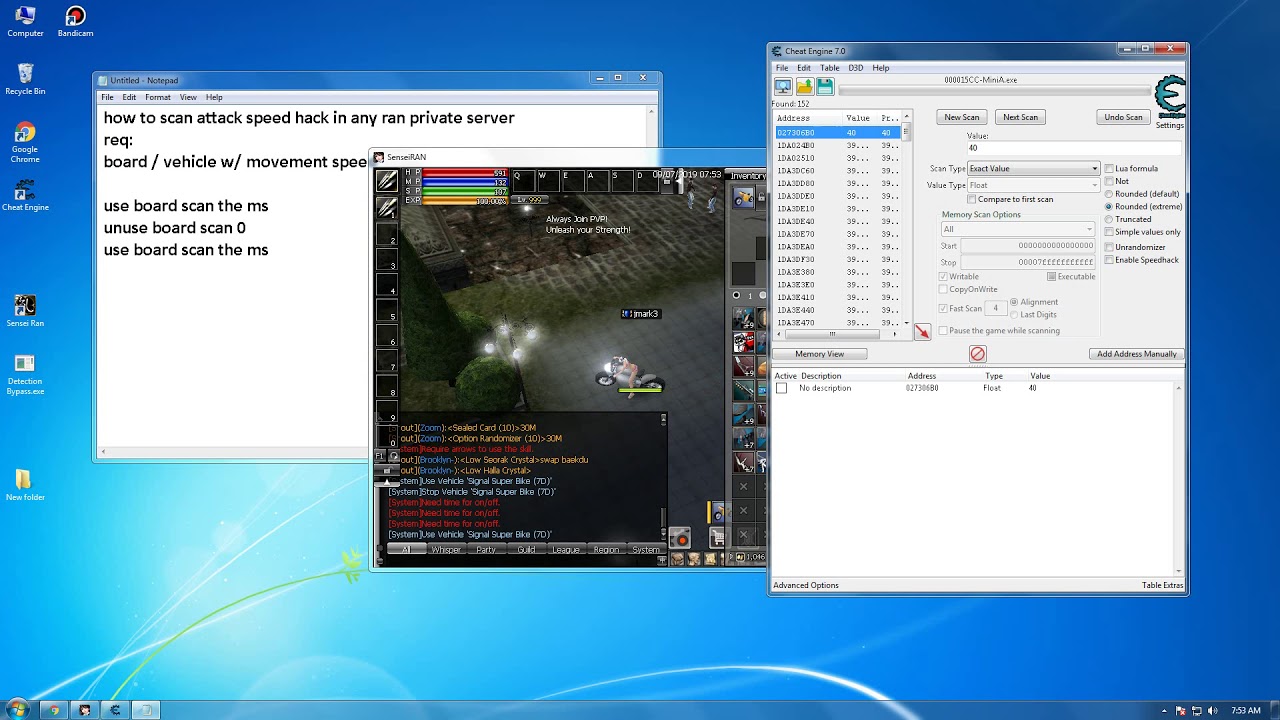The height and width of the screenshot is (720, 1280).
Task: Enable the Unrandomizer checkbox
Action: [x=1108, y=247]
